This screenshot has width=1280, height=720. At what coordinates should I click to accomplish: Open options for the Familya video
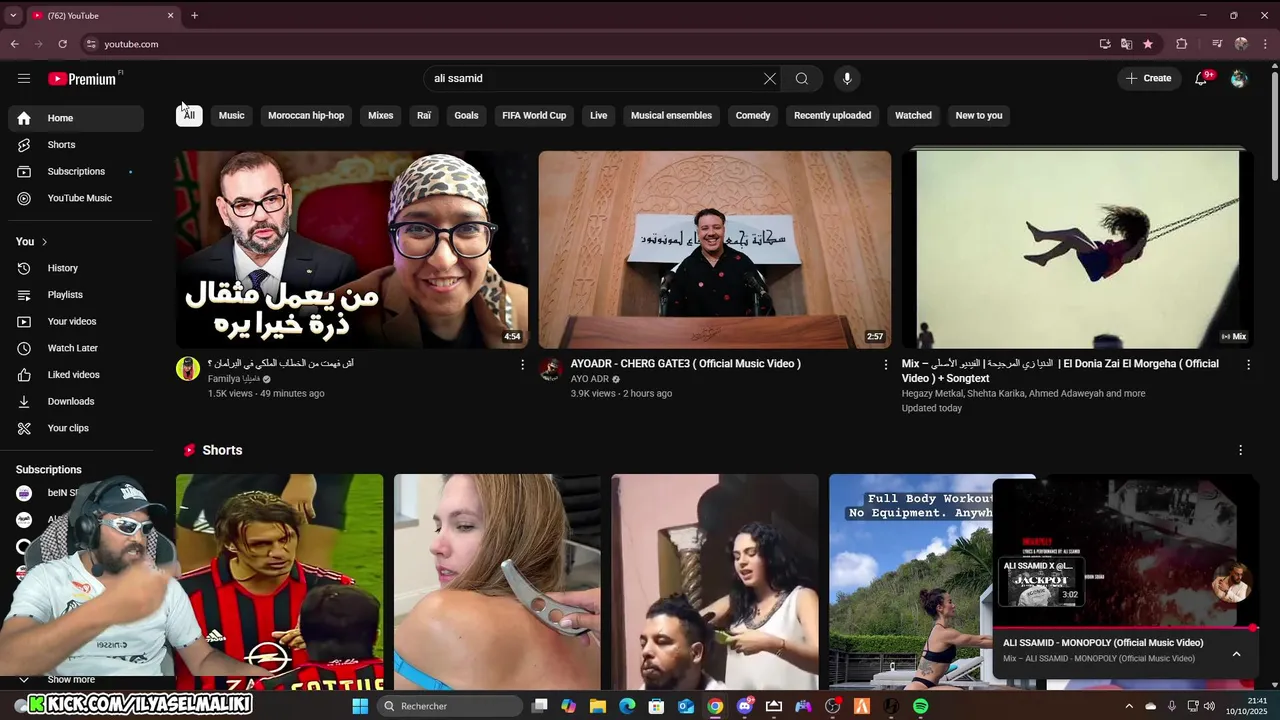click(522, 365)
